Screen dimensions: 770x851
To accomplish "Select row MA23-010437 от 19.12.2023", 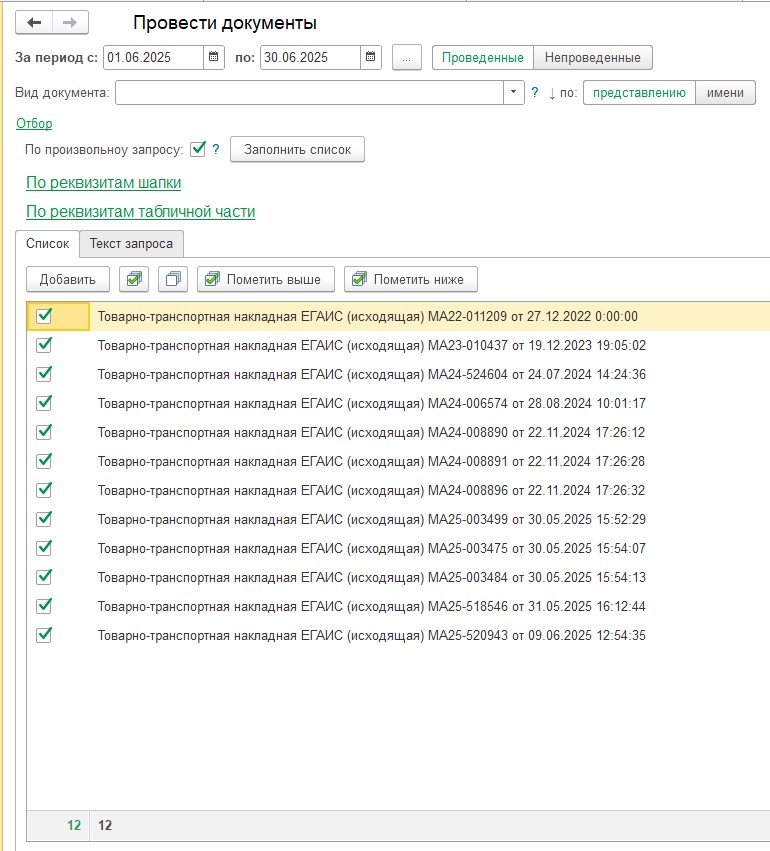I will tap(398, 345).
